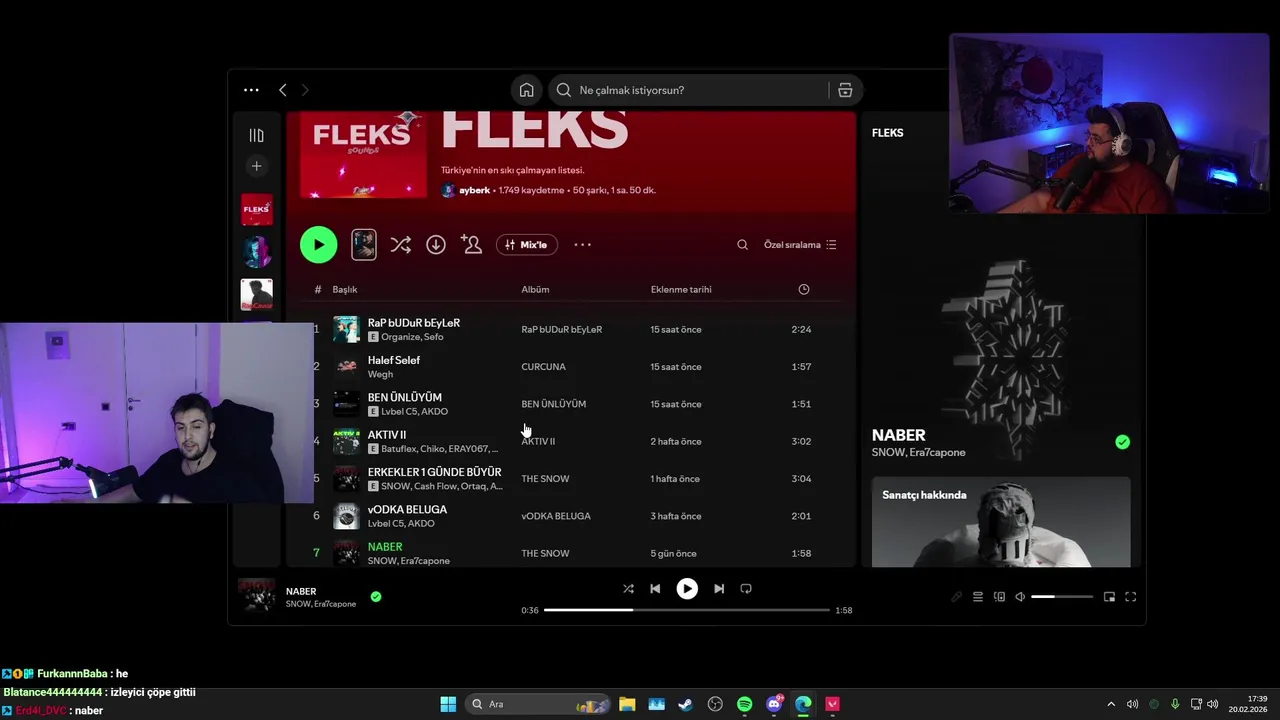Image resolution: width=1280 pixels, height=720 pixels.
Task: Expand Your Library sidebar
Action: pyautogui.click(x=256, y=135)
